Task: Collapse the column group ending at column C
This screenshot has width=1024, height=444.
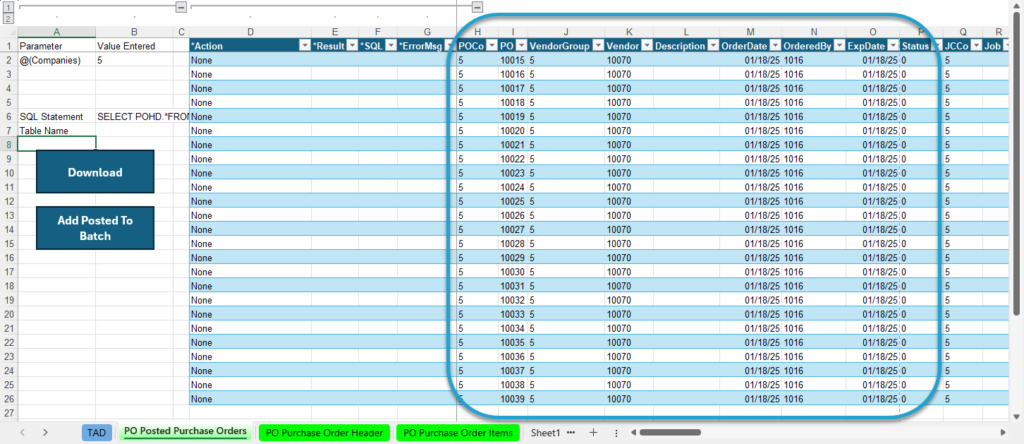Action: 182,7
